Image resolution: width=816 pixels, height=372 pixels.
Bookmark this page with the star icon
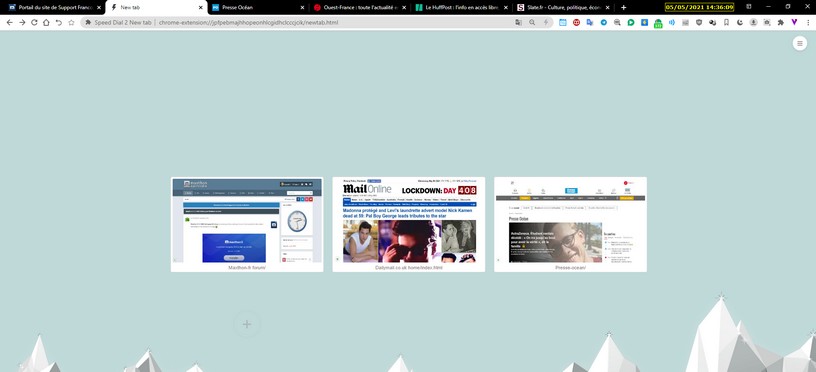coord(71,22)
